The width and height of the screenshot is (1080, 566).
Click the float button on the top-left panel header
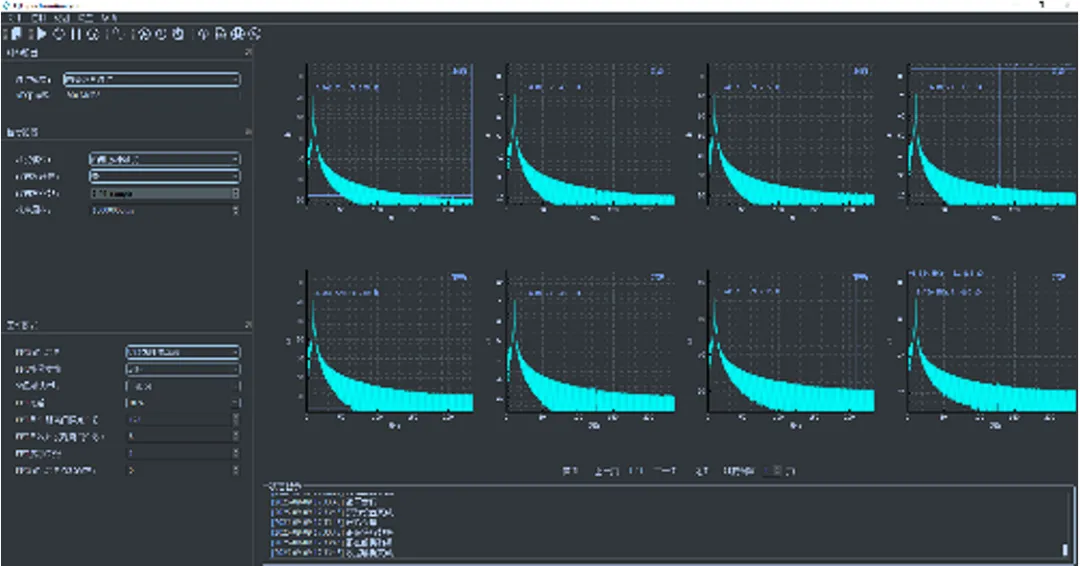tap(249, 50)
